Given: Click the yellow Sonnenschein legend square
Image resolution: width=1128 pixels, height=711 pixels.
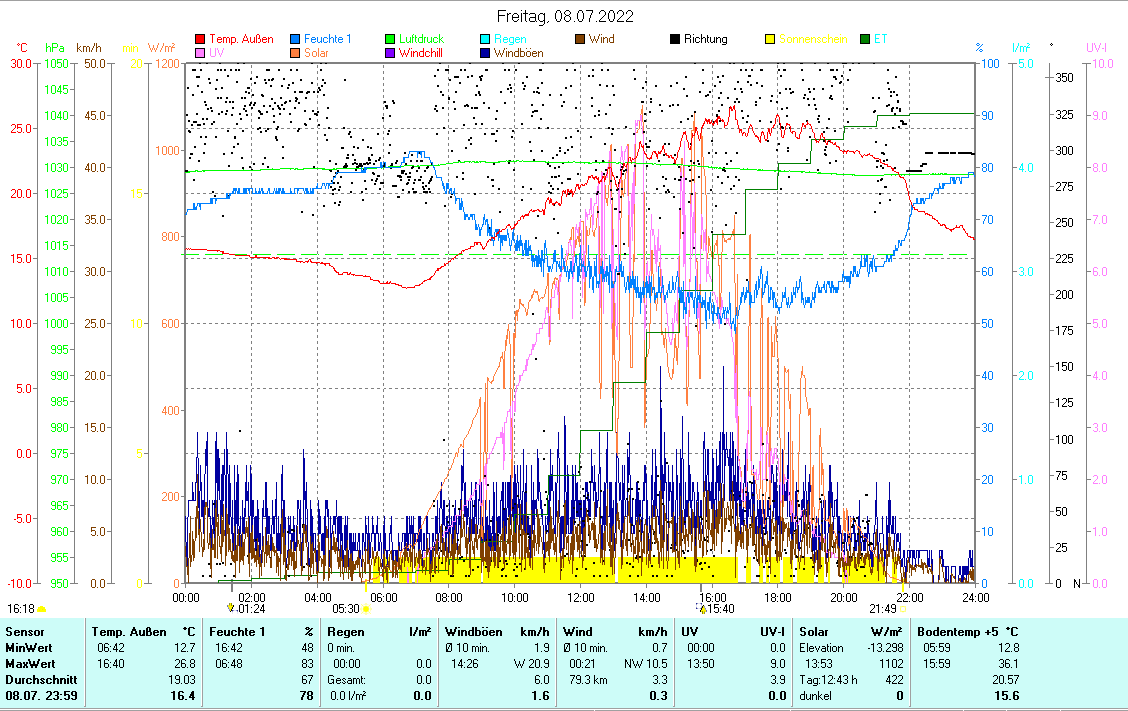Looking at the screenshot, I should [770, 39].
